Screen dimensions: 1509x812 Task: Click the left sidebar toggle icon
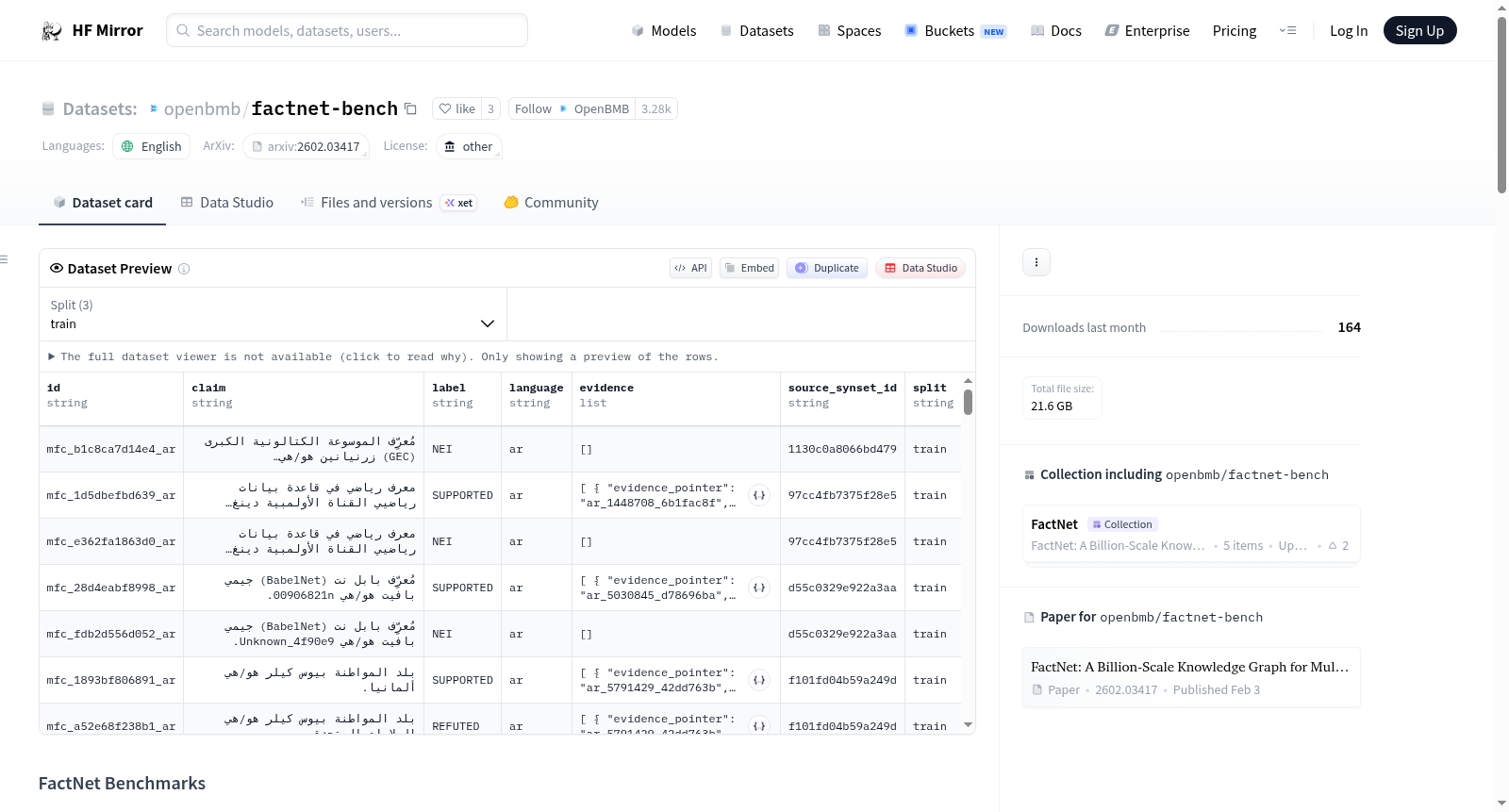(x=4, y=259)
